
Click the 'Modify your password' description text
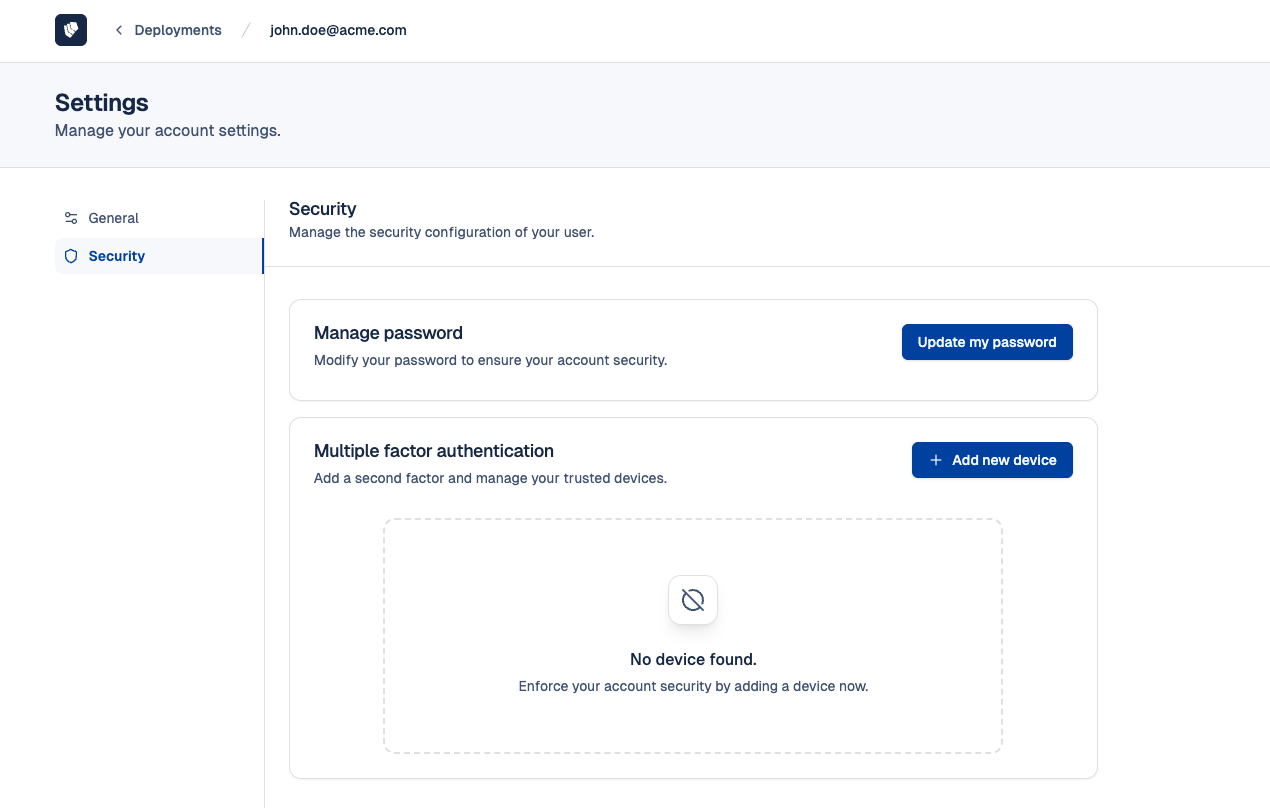[x=490, y=360]
